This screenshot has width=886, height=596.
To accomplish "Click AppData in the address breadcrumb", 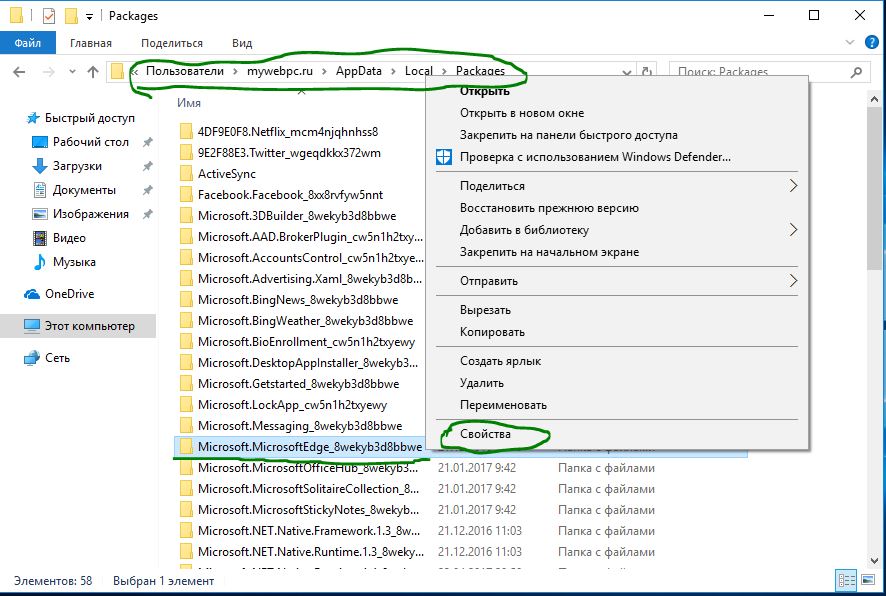I will (x=359, y=71).
